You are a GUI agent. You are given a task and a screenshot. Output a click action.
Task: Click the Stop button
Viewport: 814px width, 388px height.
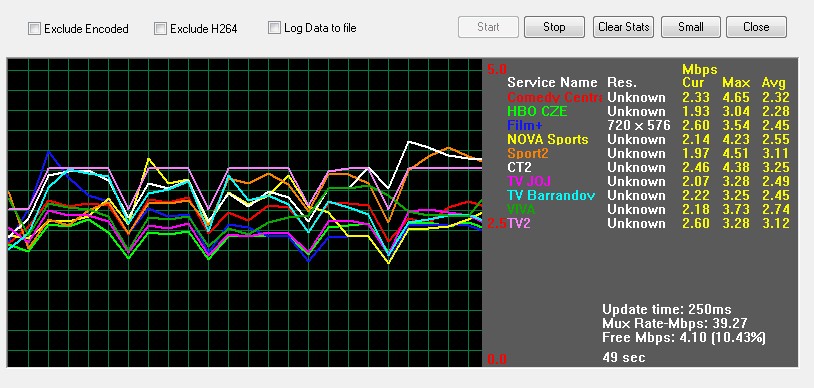(554, 27)
